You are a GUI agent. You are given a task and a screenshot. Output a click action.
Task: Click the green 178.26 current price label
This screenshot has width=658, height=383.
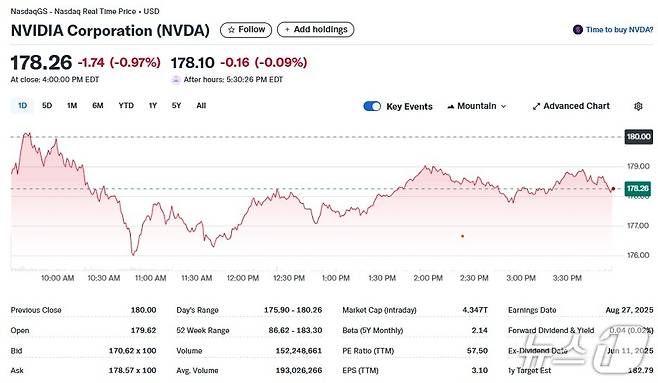click(638, 188)
